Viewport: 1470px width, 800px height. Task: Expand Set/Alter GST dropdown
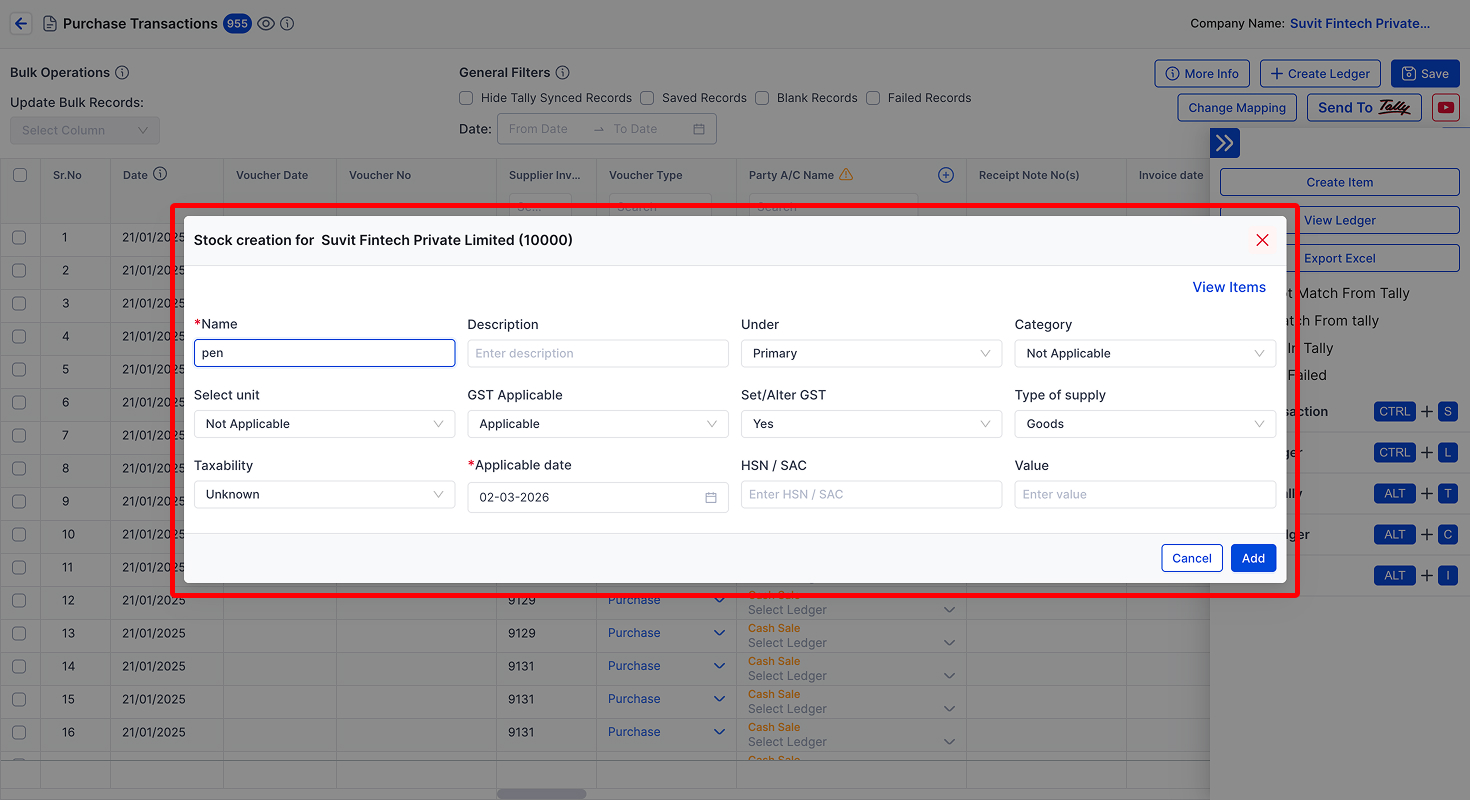click(x=871, y=424)
